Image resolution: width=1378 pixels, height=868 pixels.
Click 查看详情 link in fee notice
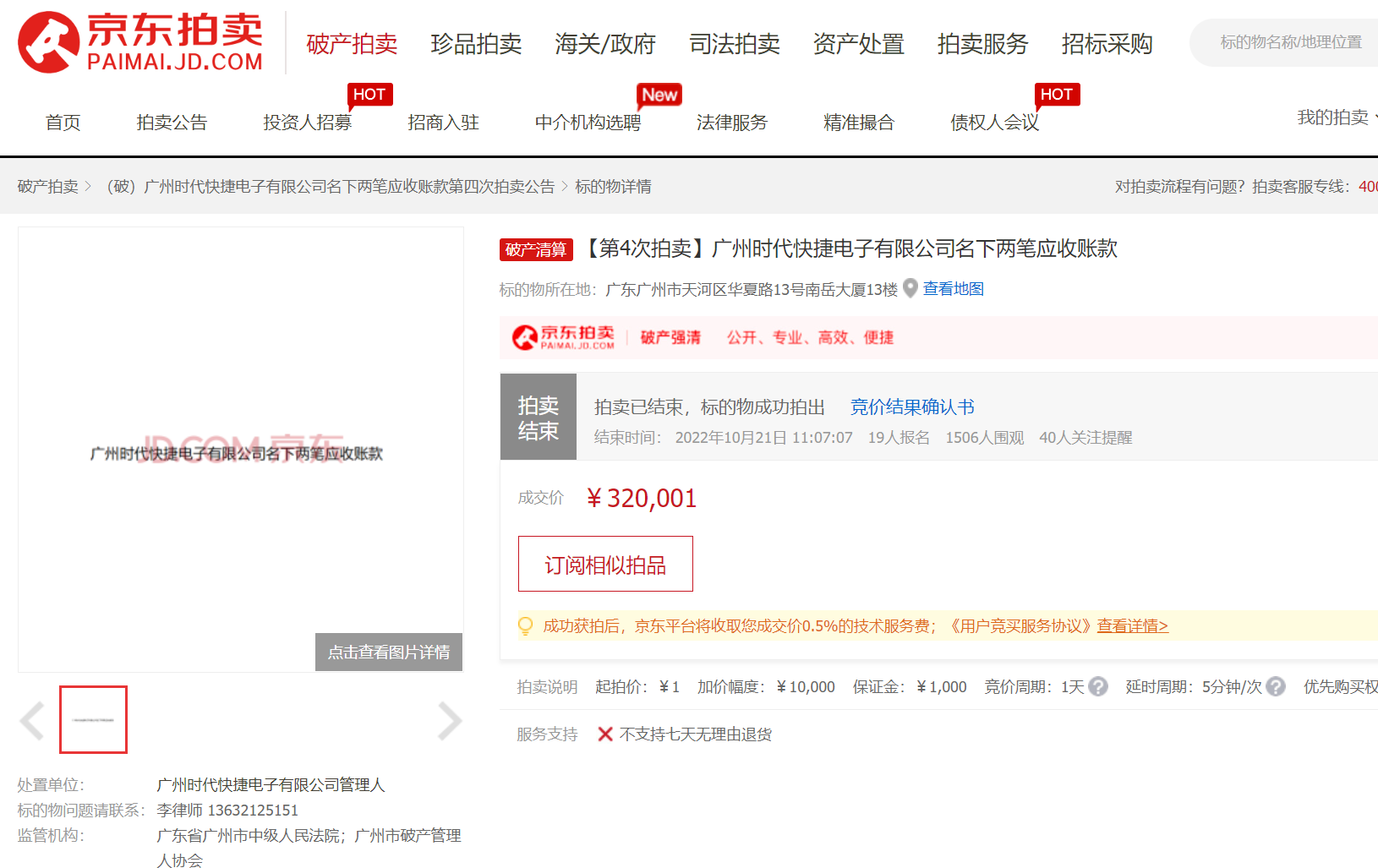pos(1132,626)
